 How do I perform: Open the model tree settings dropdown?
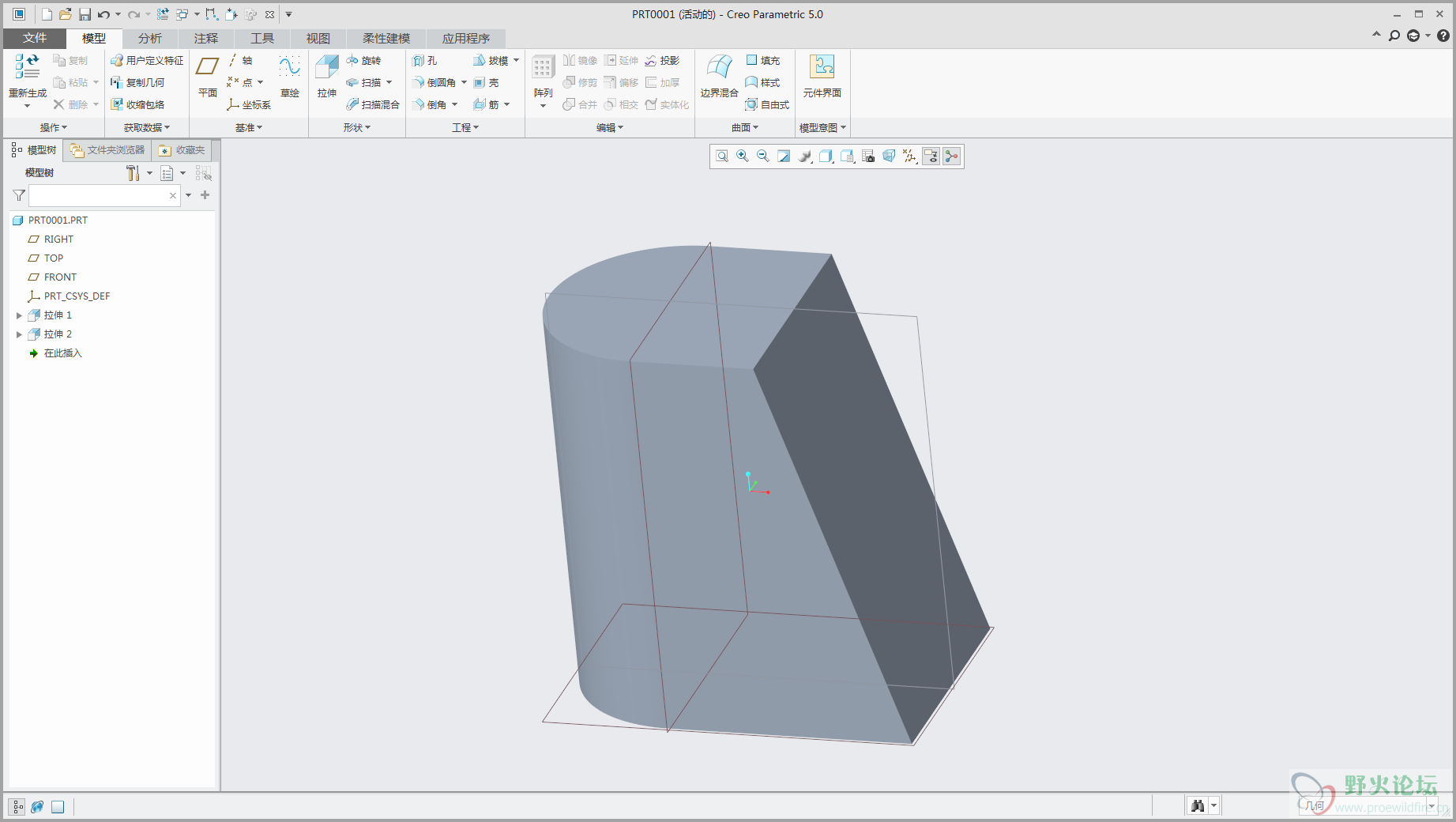[x=150, y=173]
